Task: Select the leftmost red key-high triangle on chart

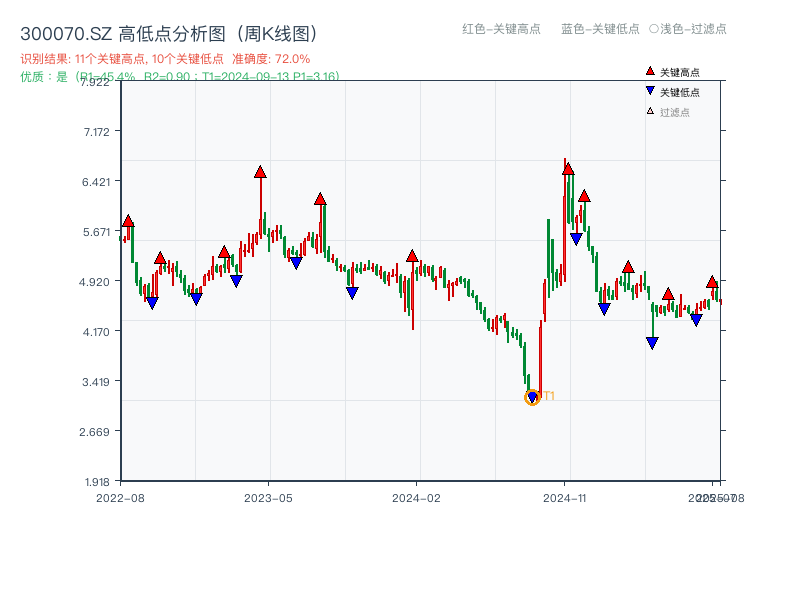Action: point(128,221)
